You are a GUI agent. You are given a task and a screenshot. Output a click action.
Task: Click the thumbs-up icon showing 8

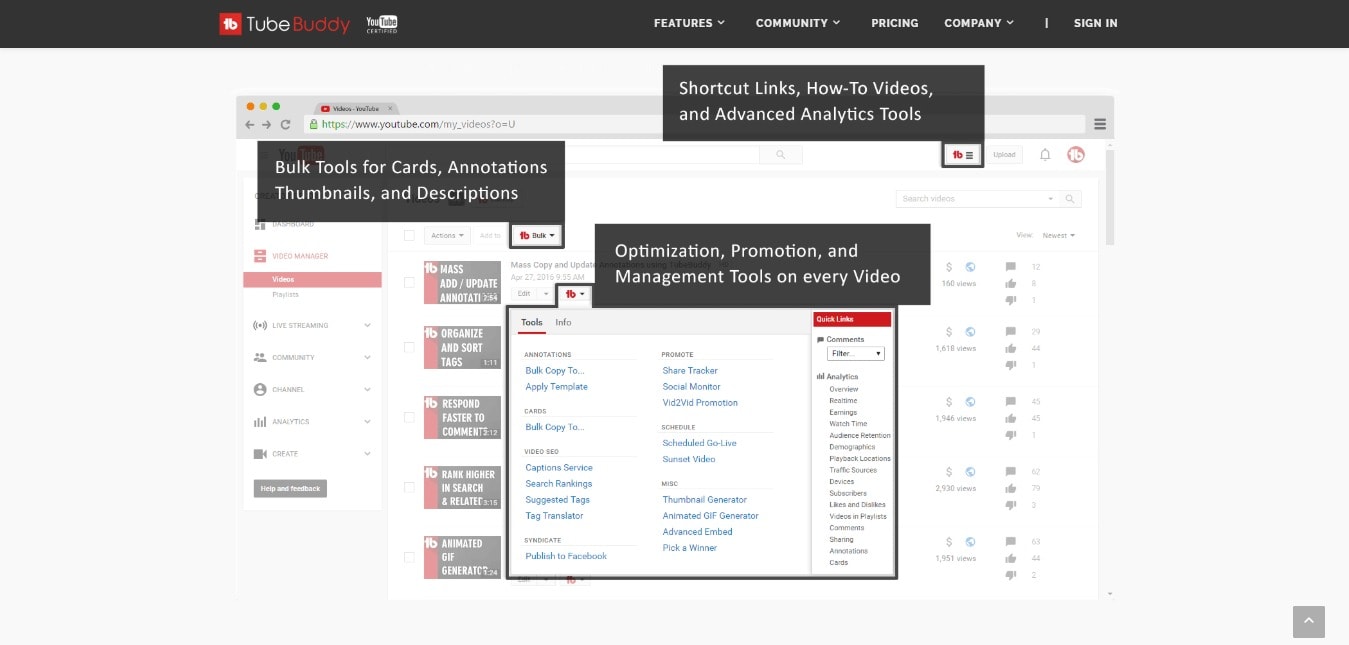click(x=1011, y=283)
